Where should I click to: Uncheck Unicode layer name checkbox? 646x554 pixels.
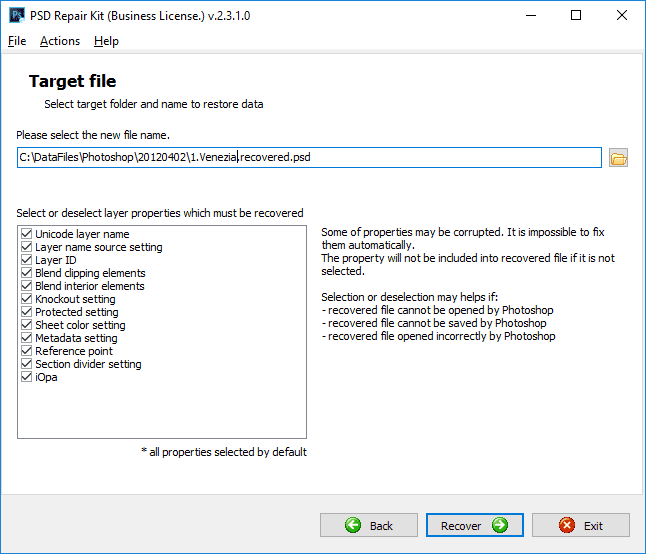(x=26, y=234)
